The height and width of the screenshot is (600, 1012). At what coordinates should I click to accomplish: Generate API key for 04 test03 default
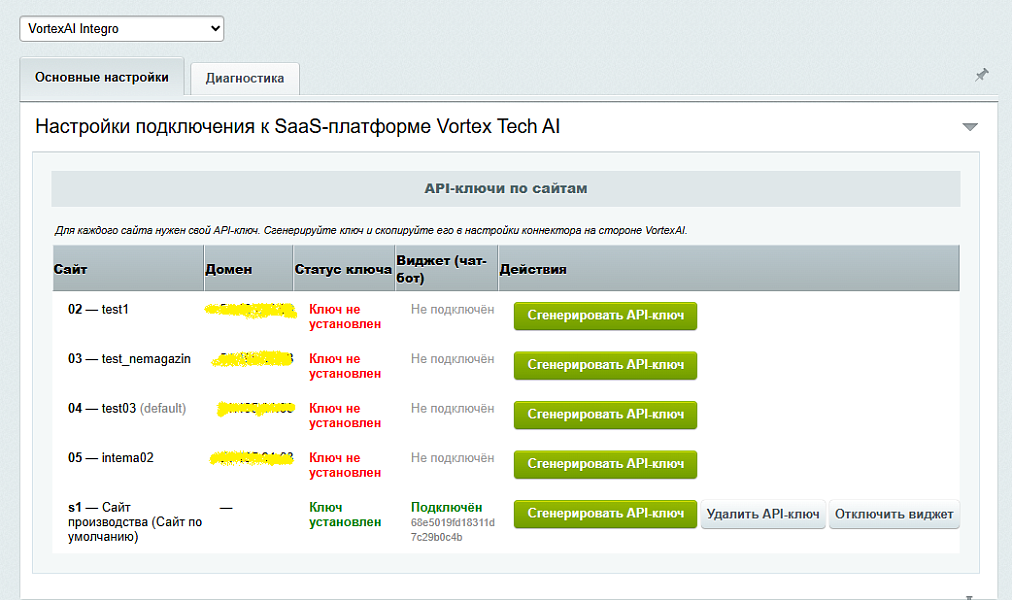click(x=605, y=415)
